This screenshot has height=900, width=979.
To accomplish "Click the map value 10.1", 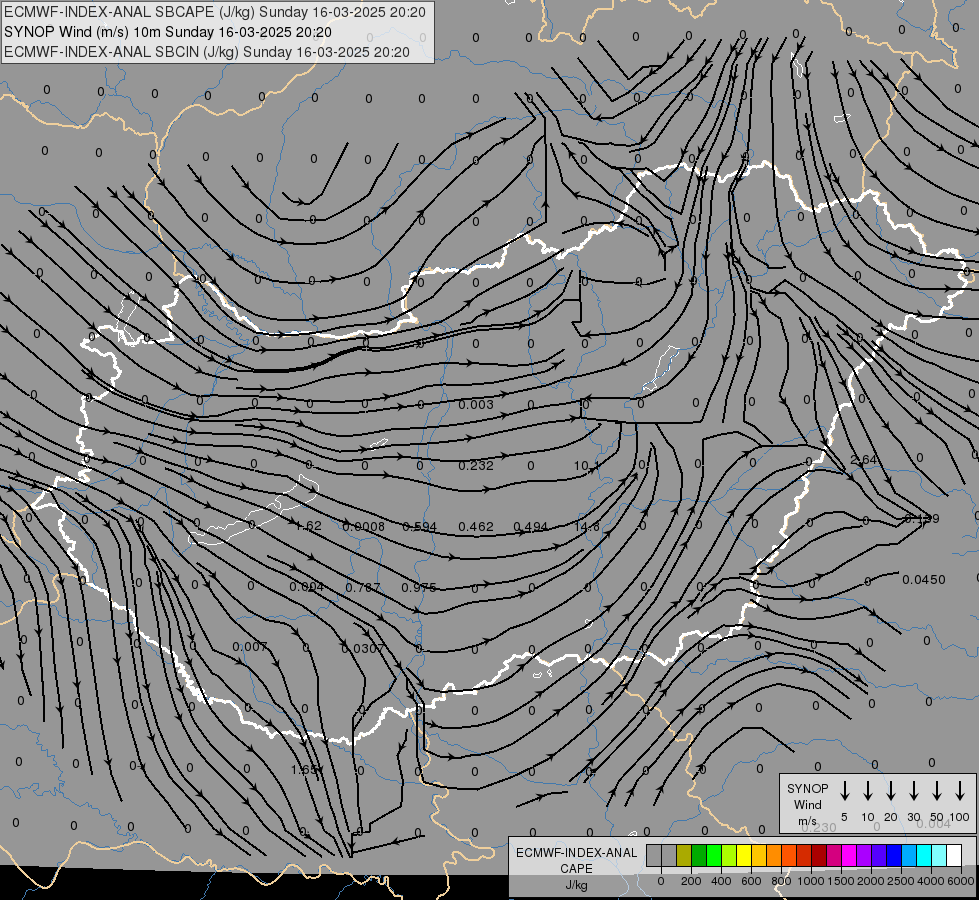I will (x=586, y=465).
